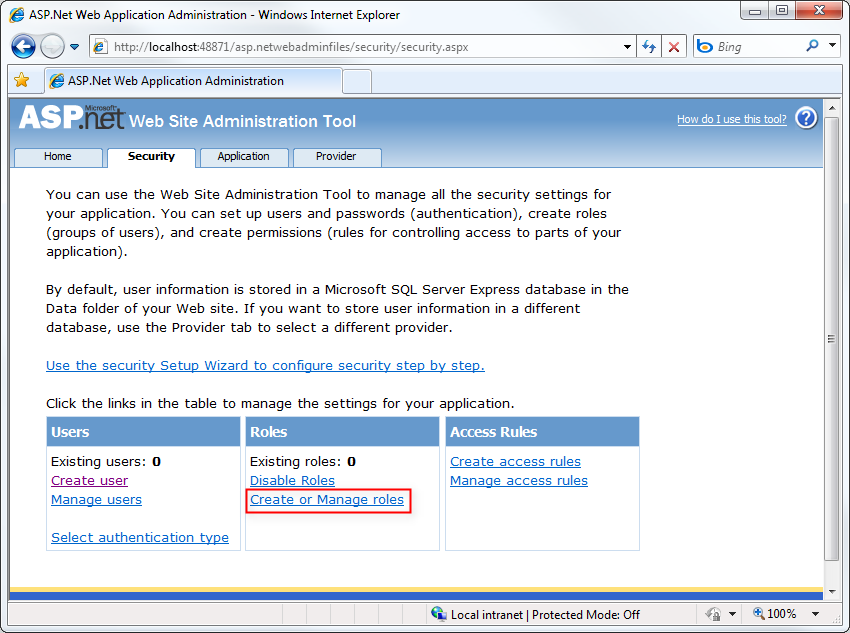Image resolution: width=850 pixels, height=633 pixels.
Task: Switch to the Home tab
Action: click(x=58, y=157)
